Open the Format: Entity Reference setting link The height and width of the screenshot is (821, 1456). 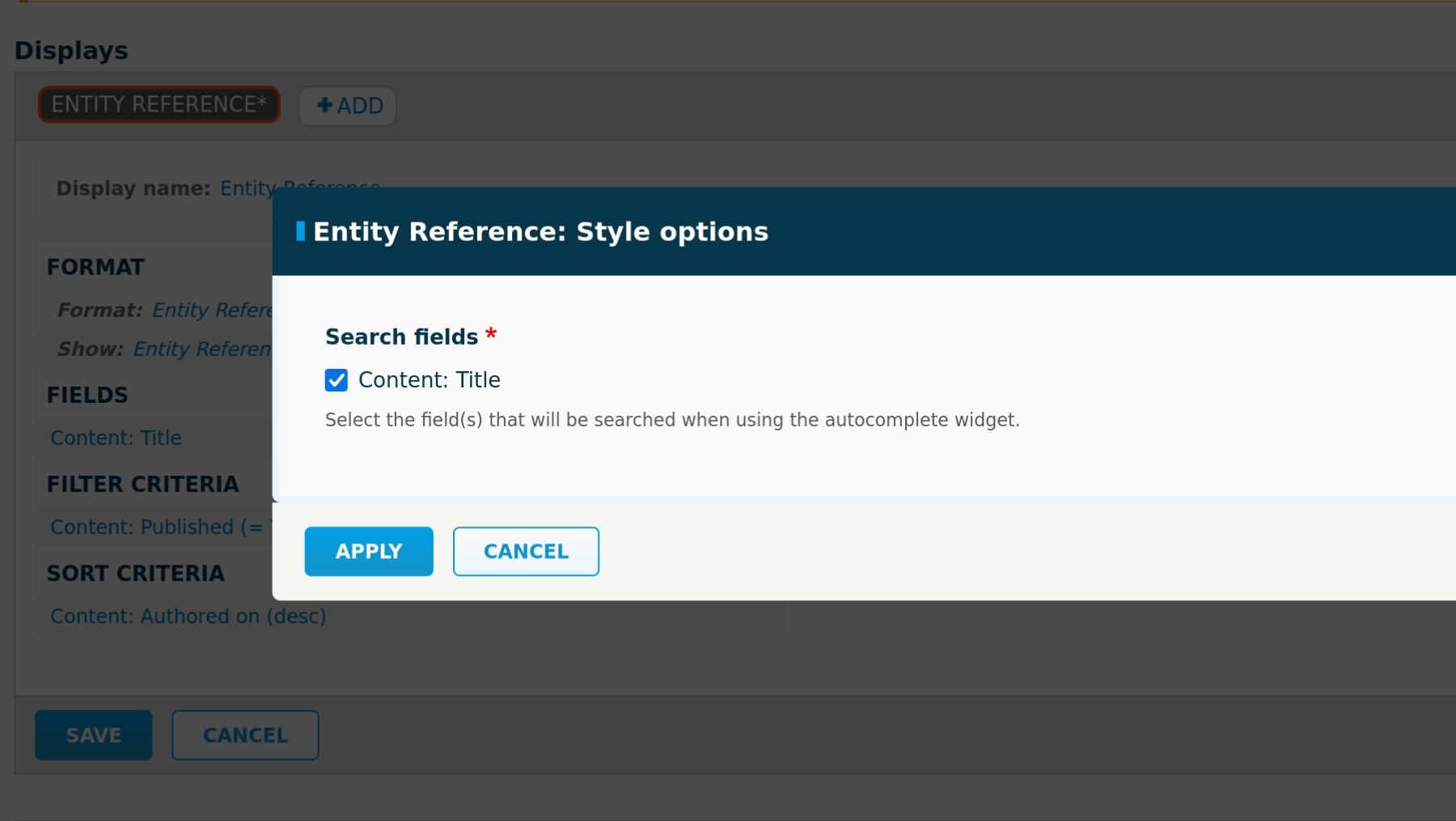click(212, 311)
